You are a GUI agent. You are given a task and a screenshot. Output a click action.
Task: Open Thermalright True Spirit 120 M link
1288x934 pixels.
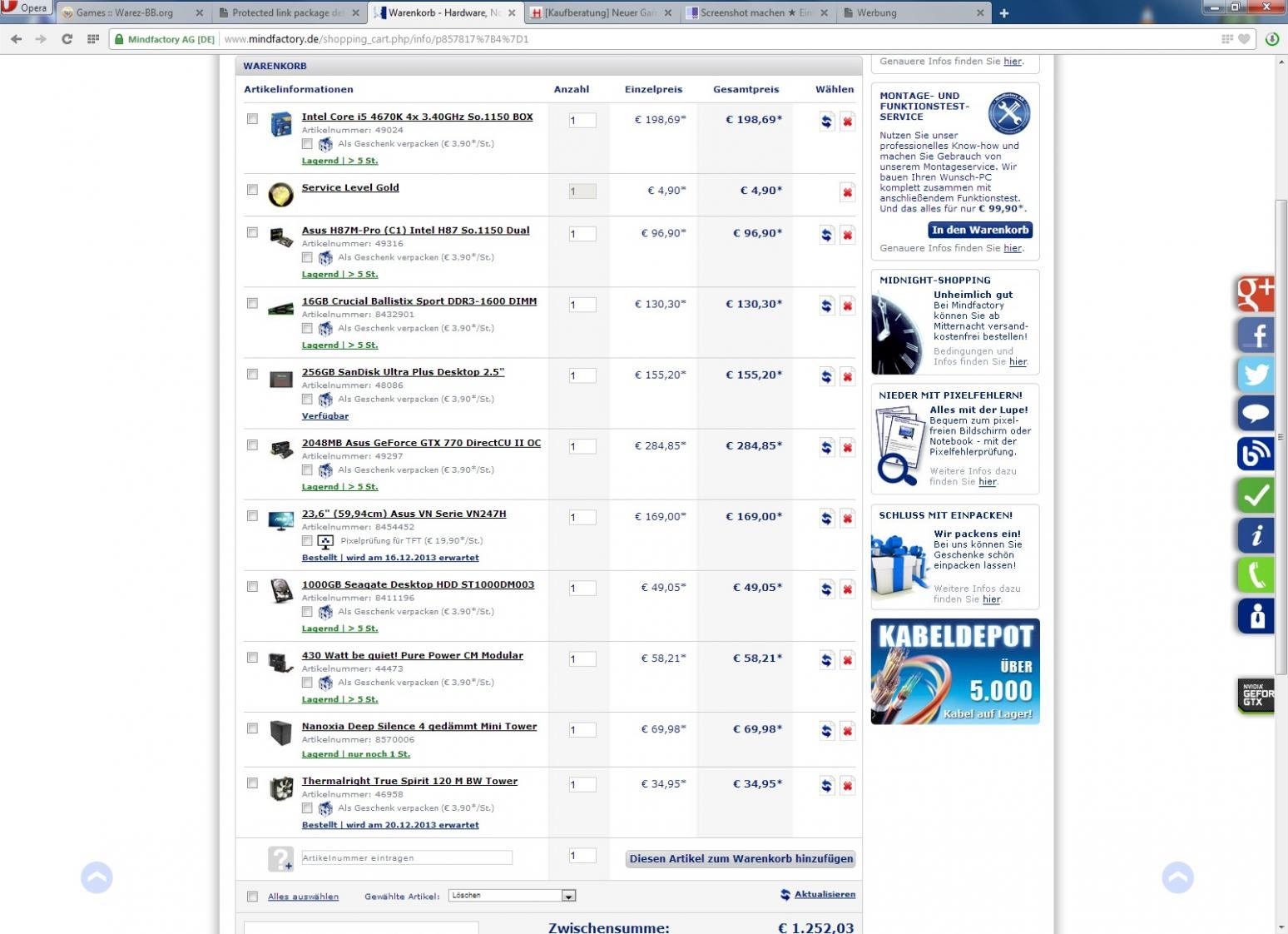click(x=409, y=781)
